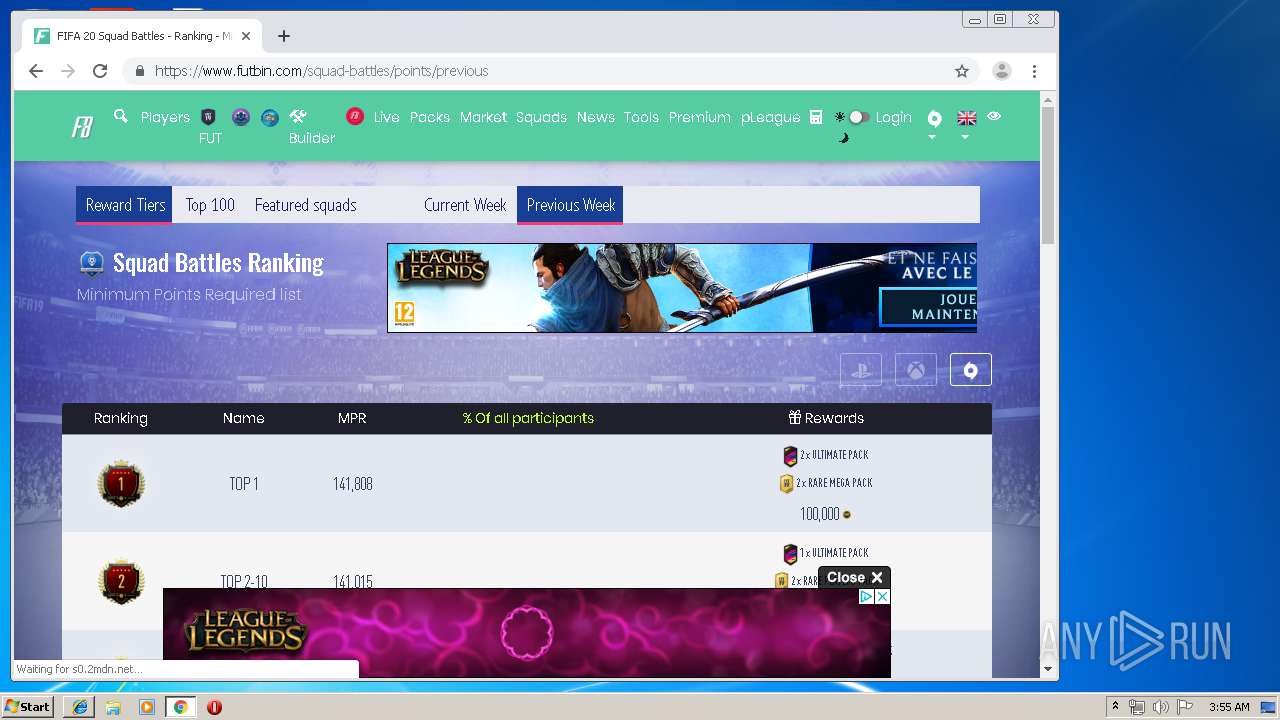Bookmark page with the star icon

[x=962, y=71]
